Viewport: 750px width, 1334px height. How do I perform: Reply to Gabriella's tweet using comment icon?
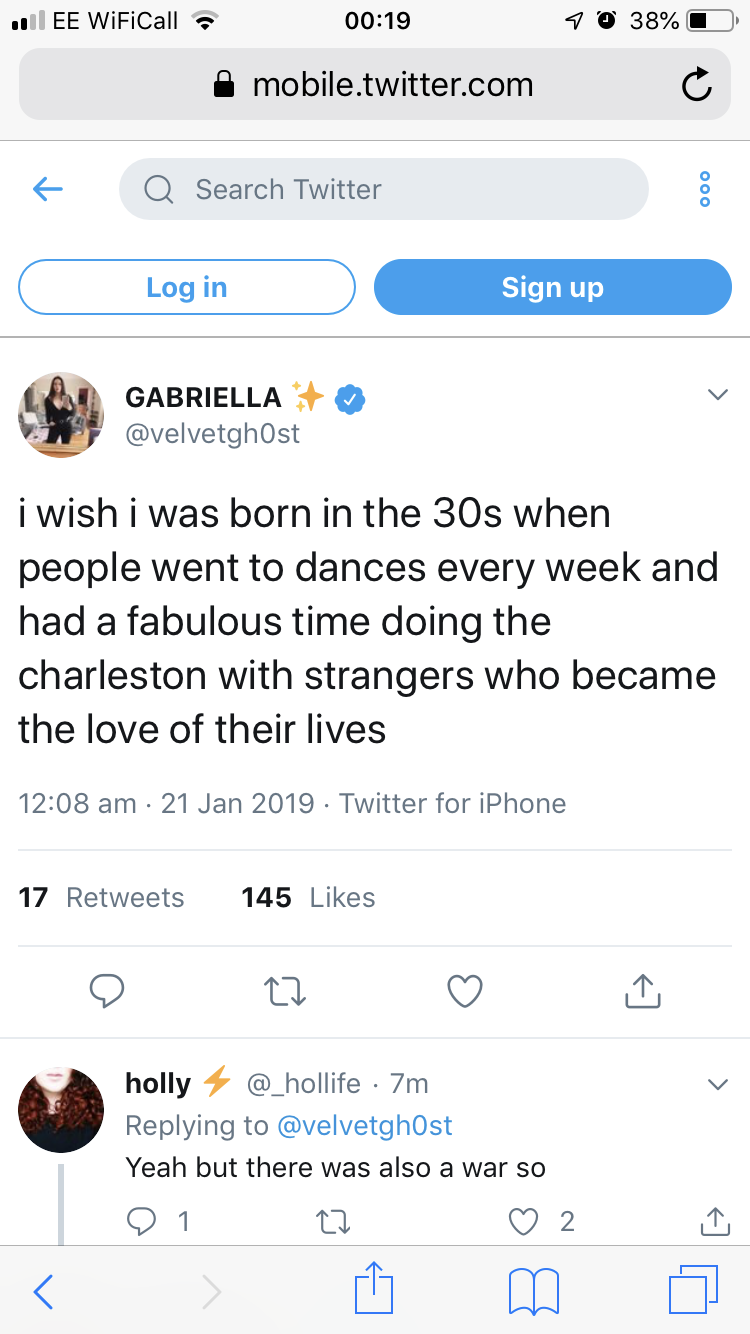pyautogui.click(x=107, y=990)
